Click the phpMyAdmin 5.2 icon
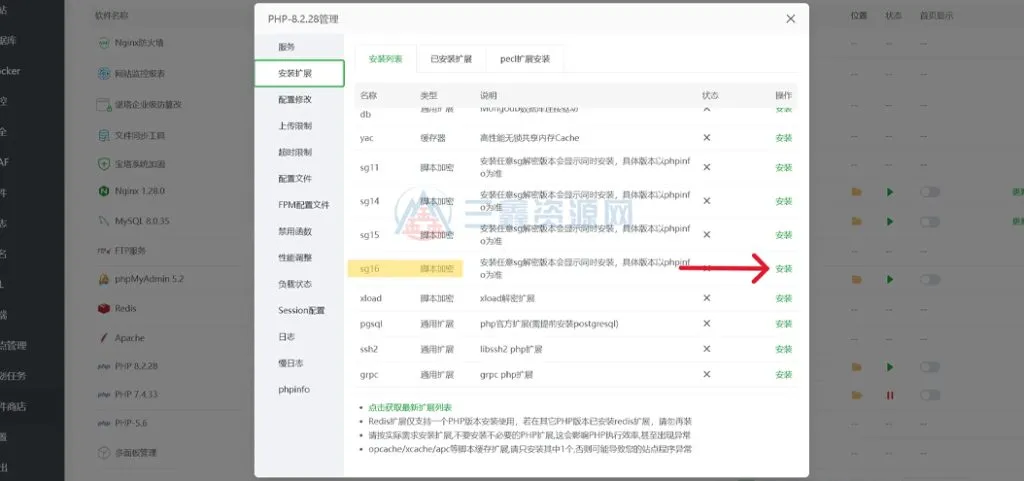 tap(103, 279)
